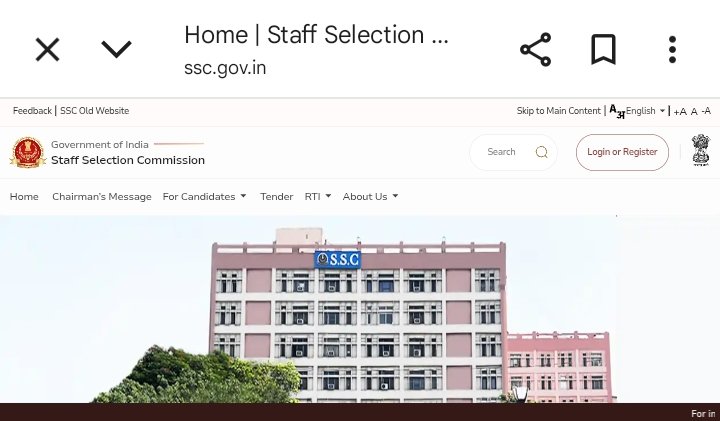720x421 pixels.
Task: Click the SSC logo emblem
Action: pyautogui.click(x=28, y=152)
